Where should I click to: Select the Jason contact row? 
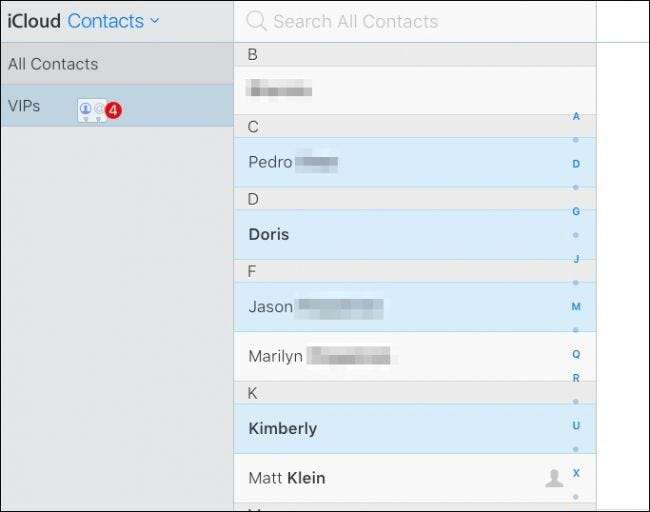click(x=400, y=307)
